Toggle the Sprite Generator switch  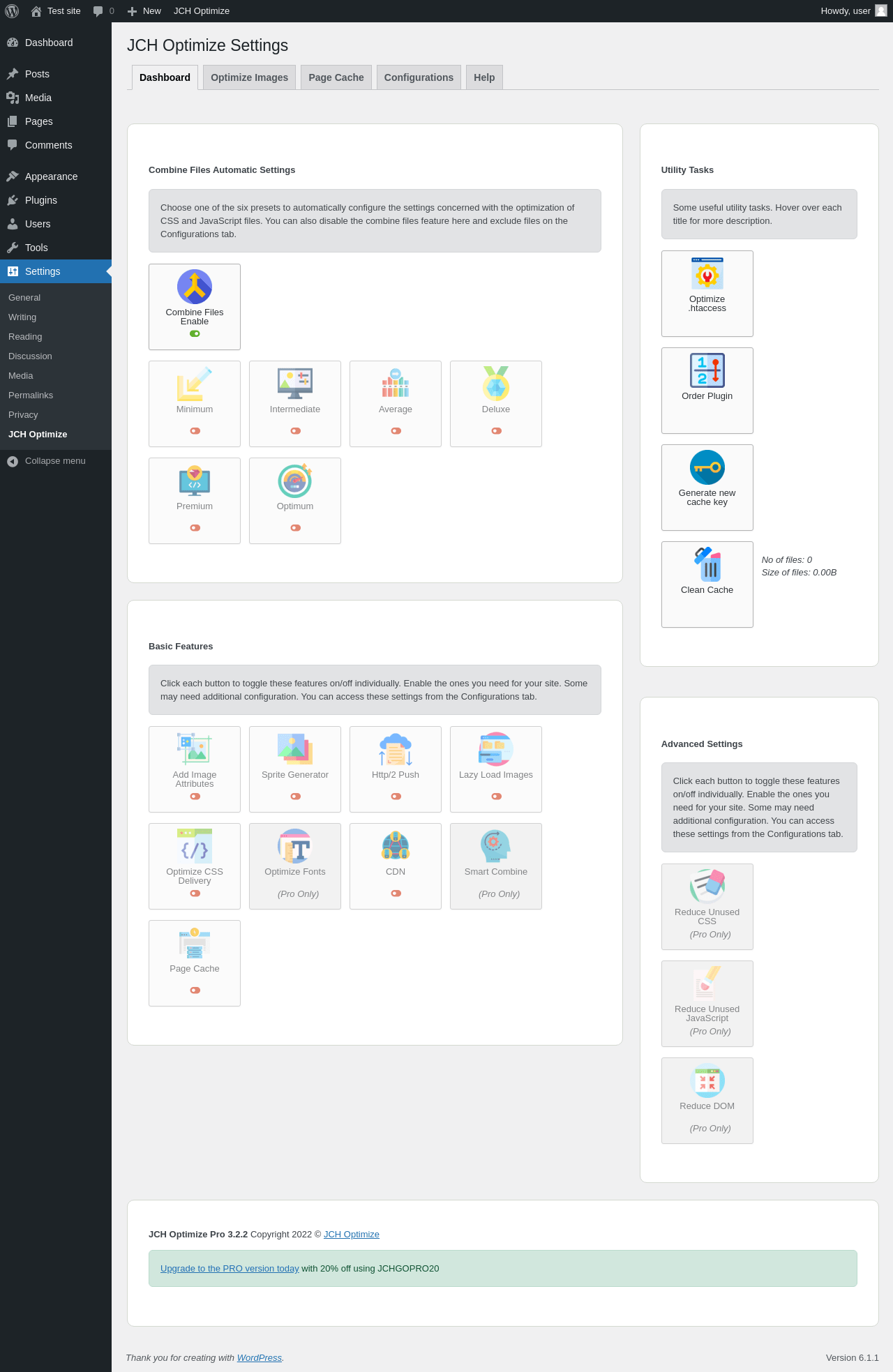(295, 796)
